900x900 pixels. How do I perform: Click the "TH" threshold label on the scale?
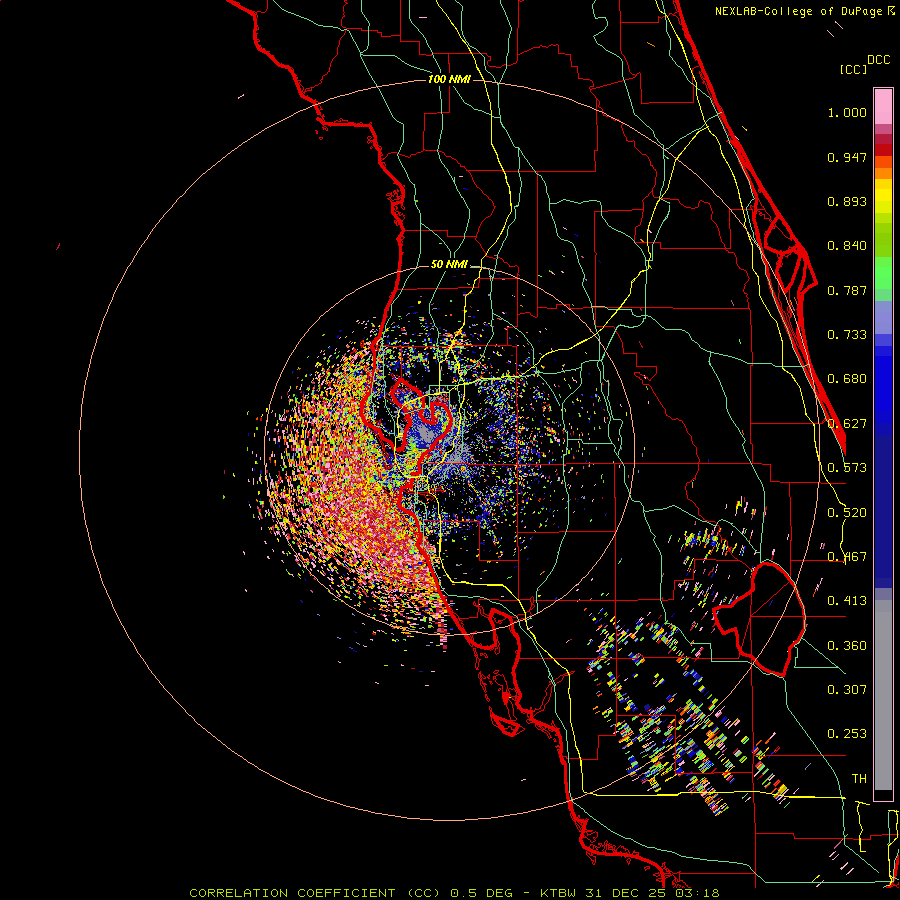859,779
